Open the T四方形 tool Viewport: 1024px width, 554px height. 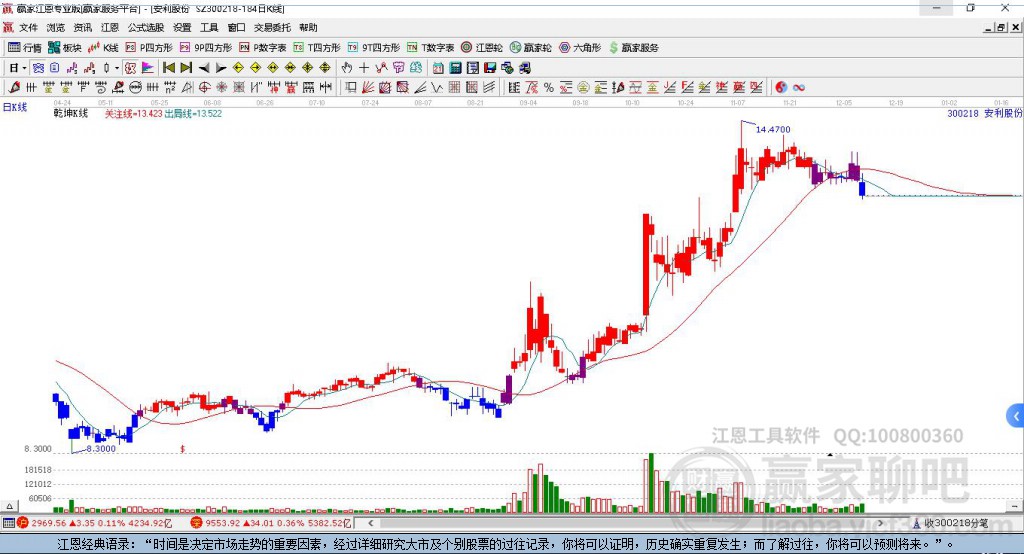click(x=317, y=48)
